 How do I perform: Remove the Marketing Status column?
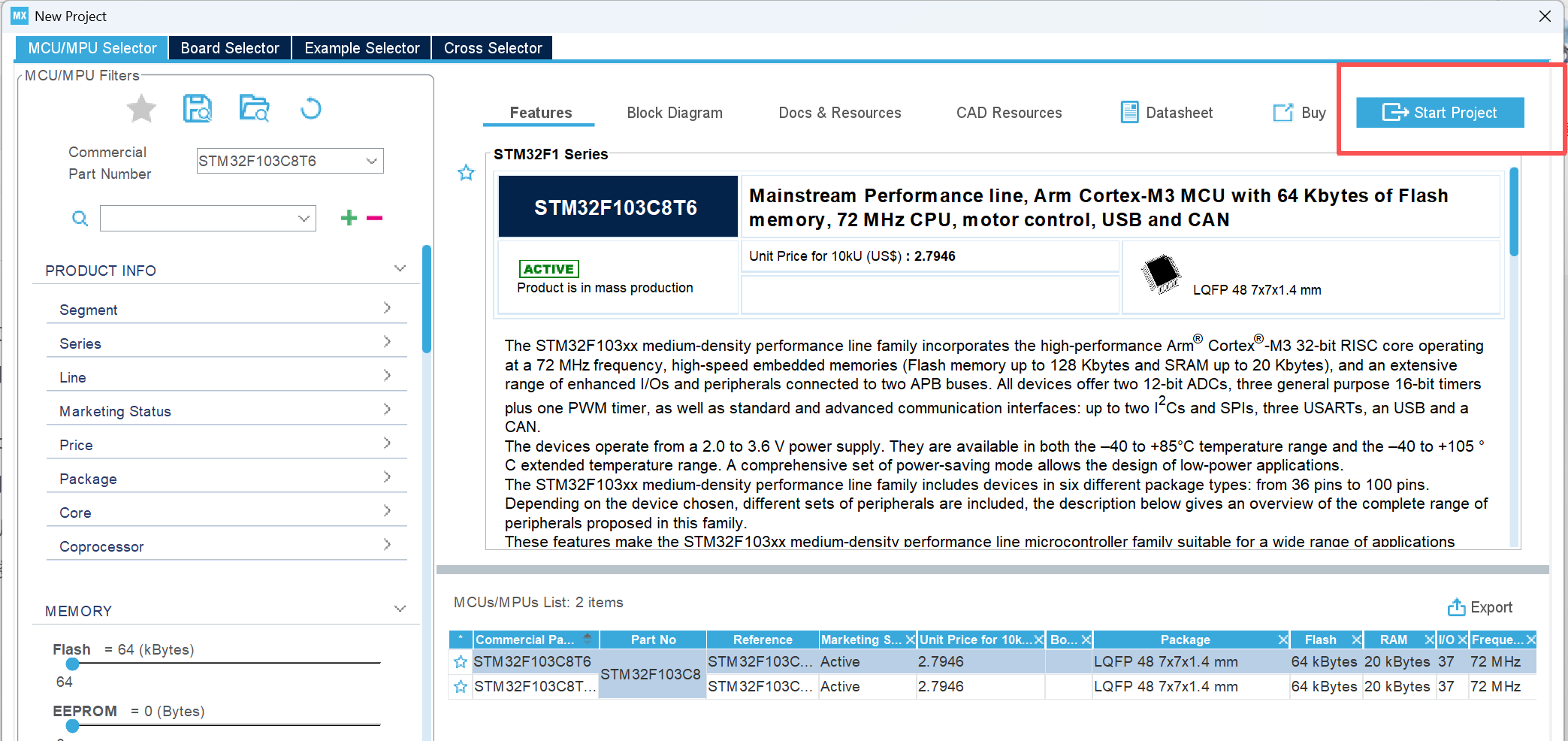click(910, 640)
